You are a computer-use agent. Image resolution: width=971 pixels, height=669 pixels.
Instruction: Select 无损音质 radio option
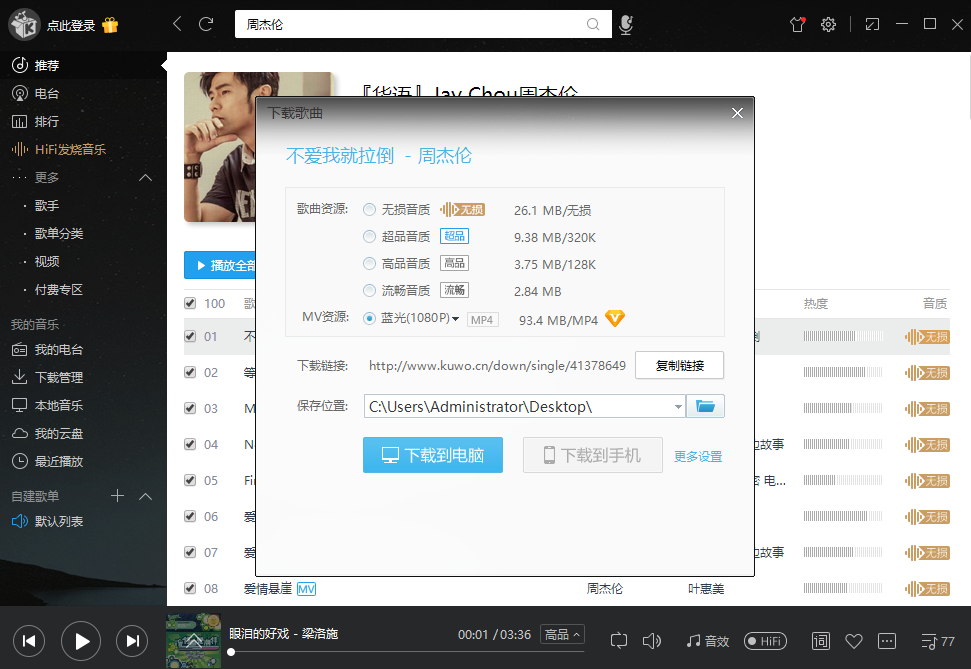coord(370,209)
